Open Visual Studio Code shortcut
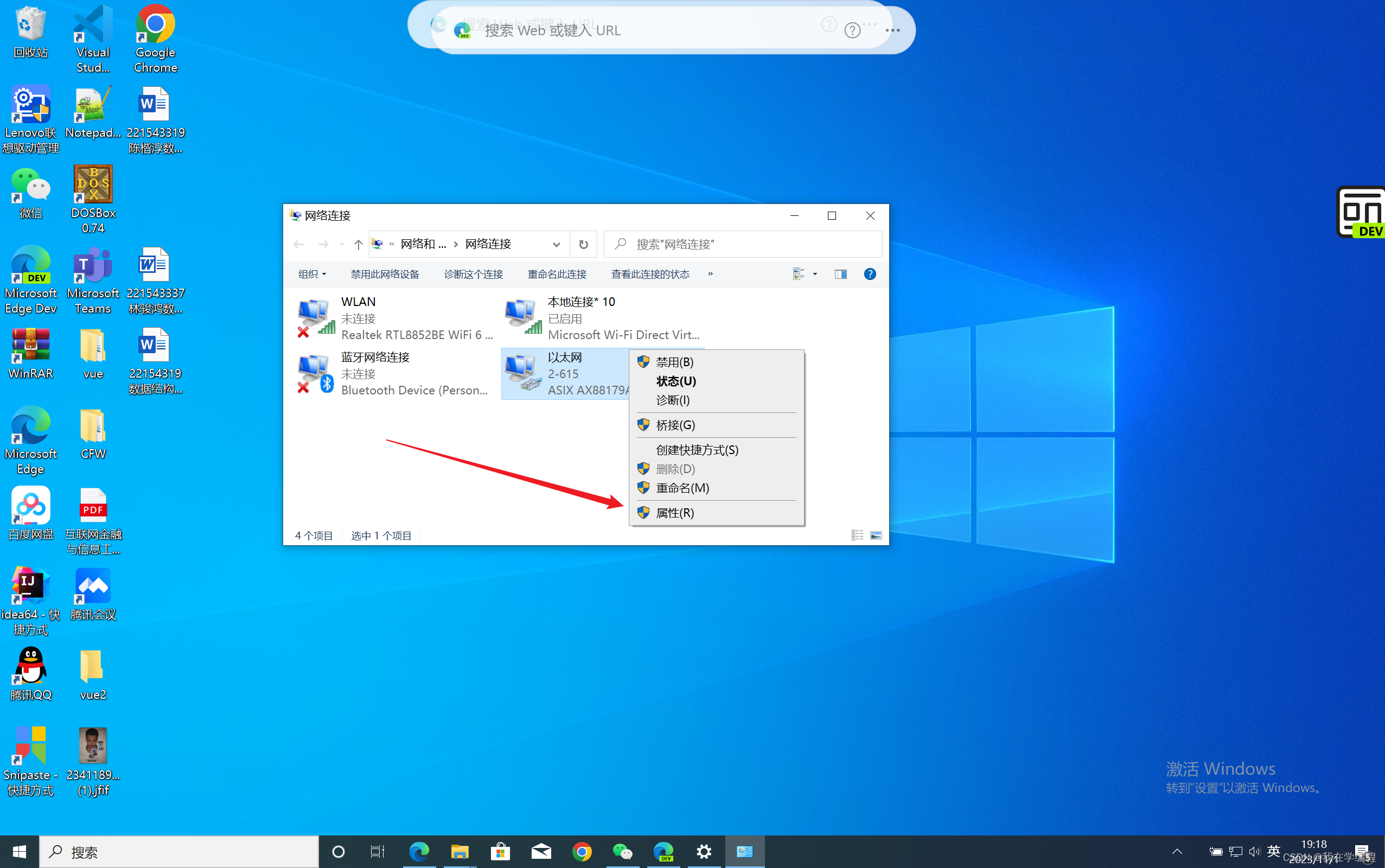 [x=93, y=39]
